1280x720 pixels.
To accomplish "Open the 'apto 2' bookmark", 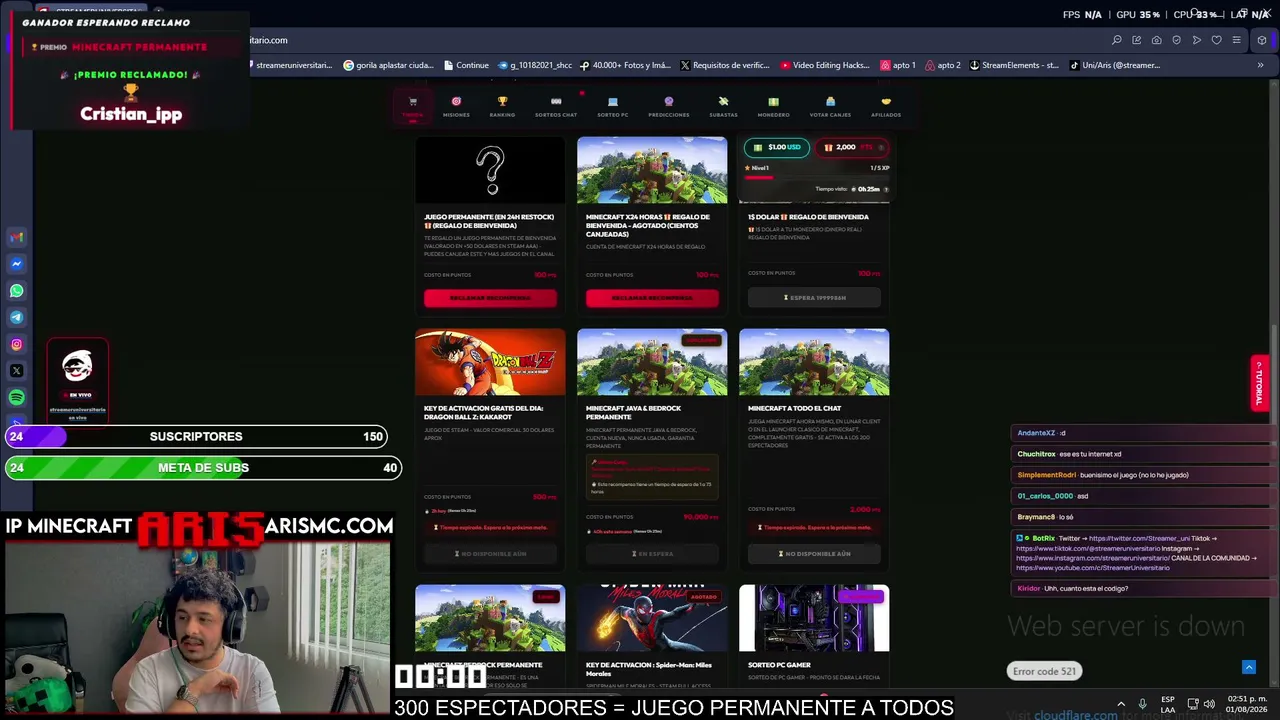I will coord(943,65).
